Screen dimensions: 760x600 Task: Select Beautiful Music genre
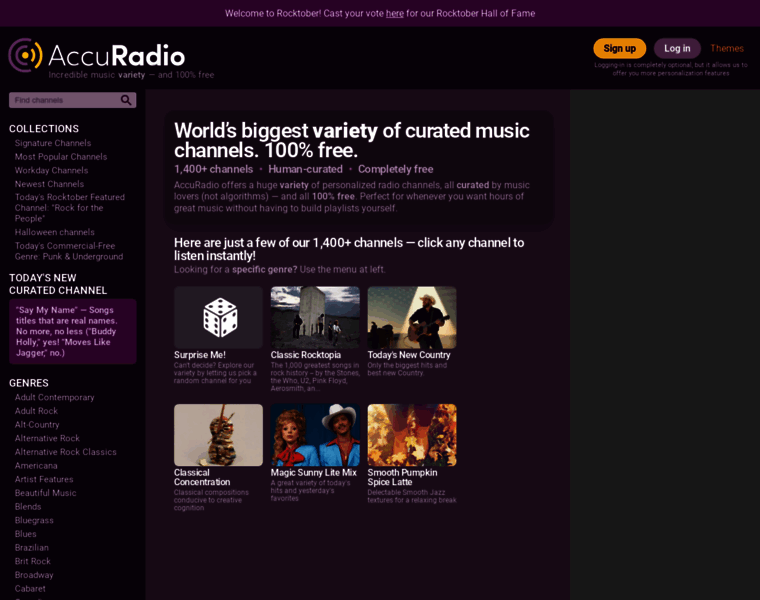point(45,492)
